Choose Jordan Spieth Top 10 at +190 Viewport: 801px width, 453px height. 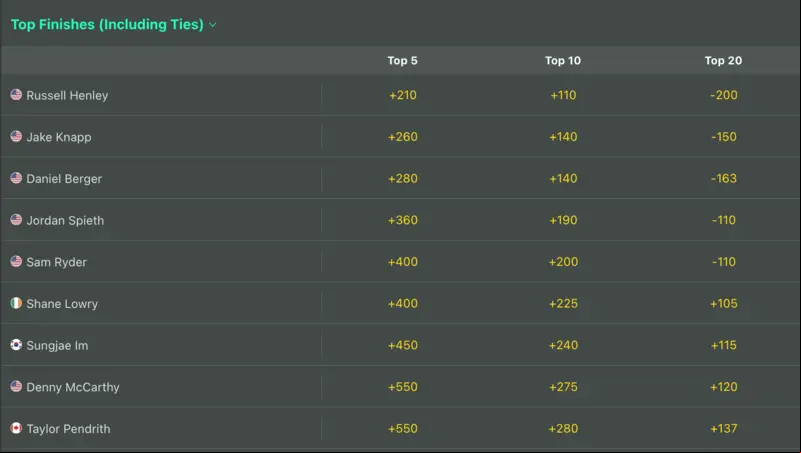tap(563, 220)
